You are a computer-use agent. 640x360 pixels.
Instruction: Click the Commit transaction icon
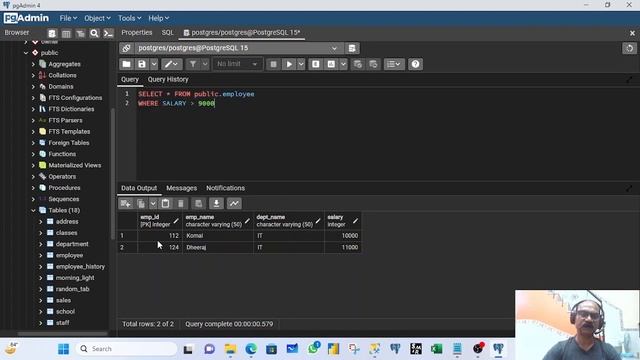coord(358,64)
